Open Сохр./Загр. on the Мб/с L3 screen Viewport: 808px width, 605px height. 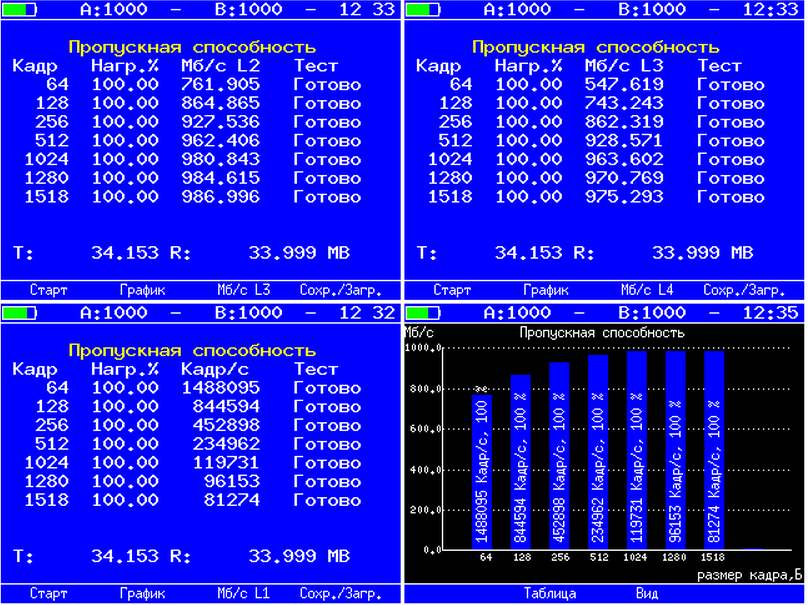(x=744, y=291)
